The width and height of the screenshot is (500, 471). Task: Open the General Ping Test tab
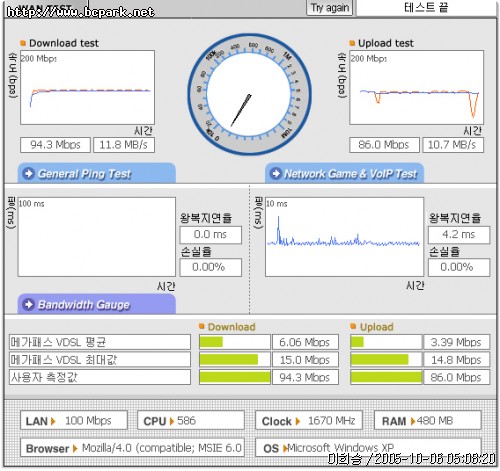tap(97, 173)
